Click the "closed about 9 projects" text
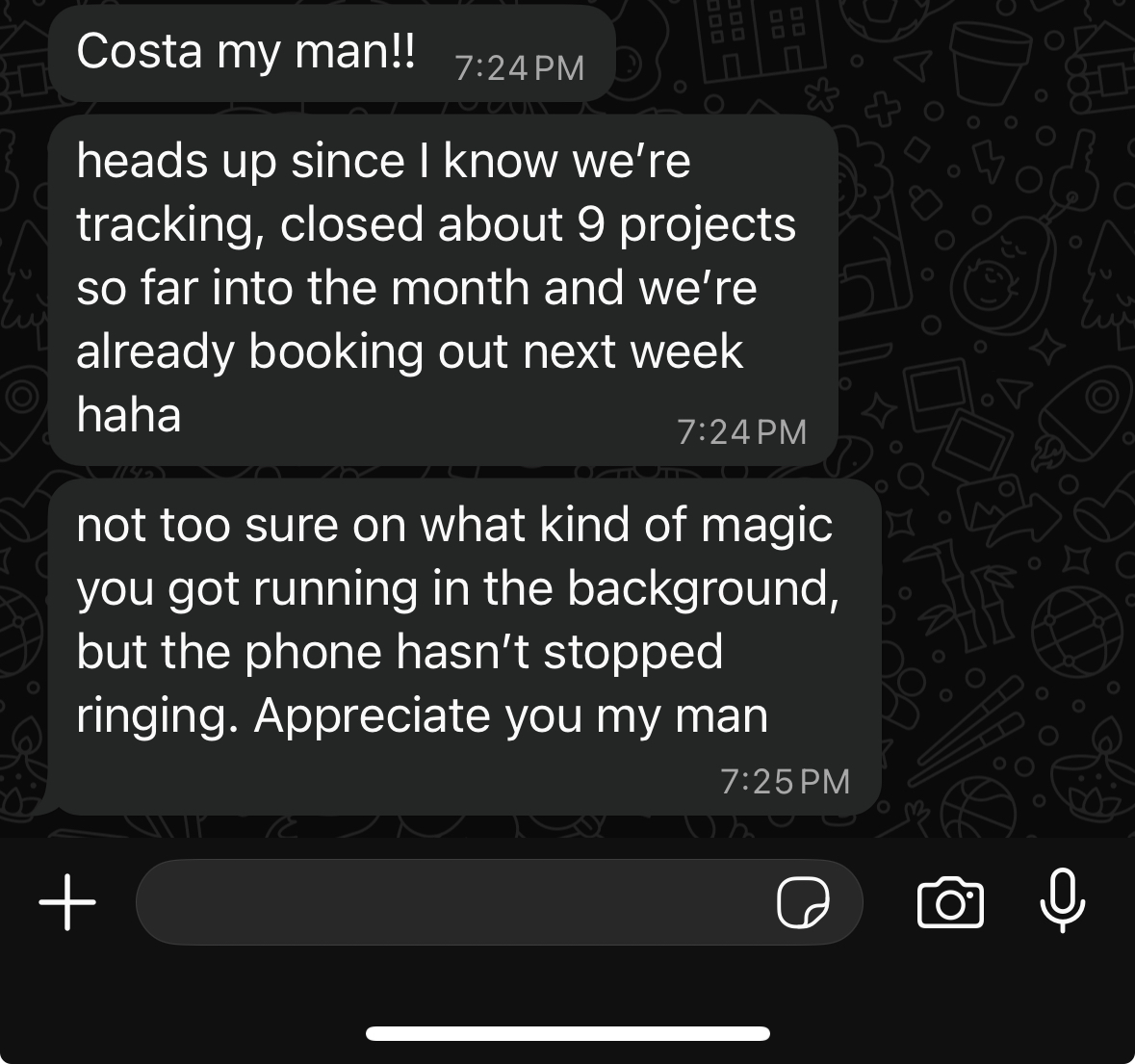1135x1064 pixels. pos(538,224)
